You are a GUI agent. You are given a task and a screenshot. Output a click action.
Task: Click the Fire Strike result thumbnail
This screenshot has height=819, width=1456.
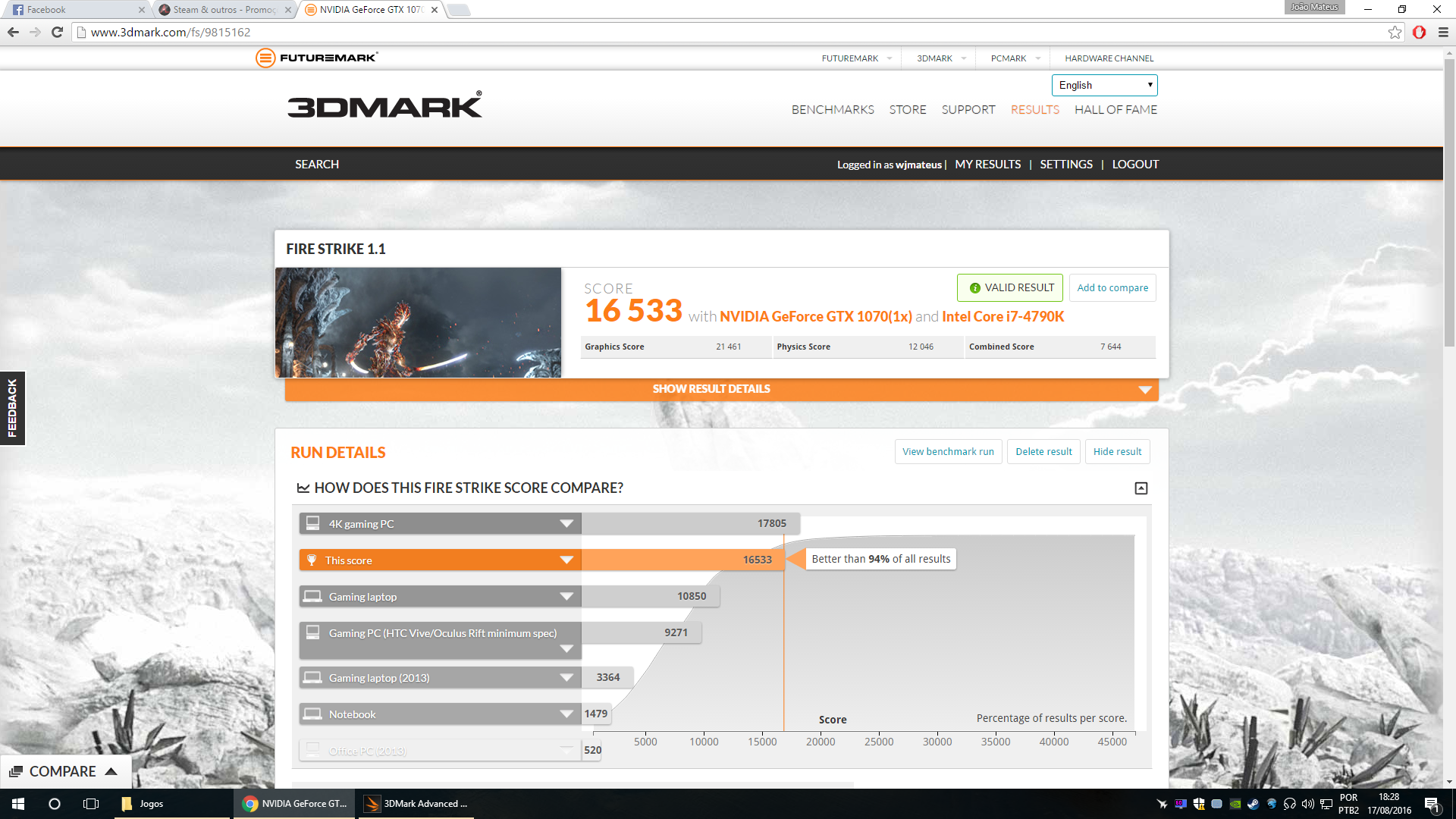[418, 322]
